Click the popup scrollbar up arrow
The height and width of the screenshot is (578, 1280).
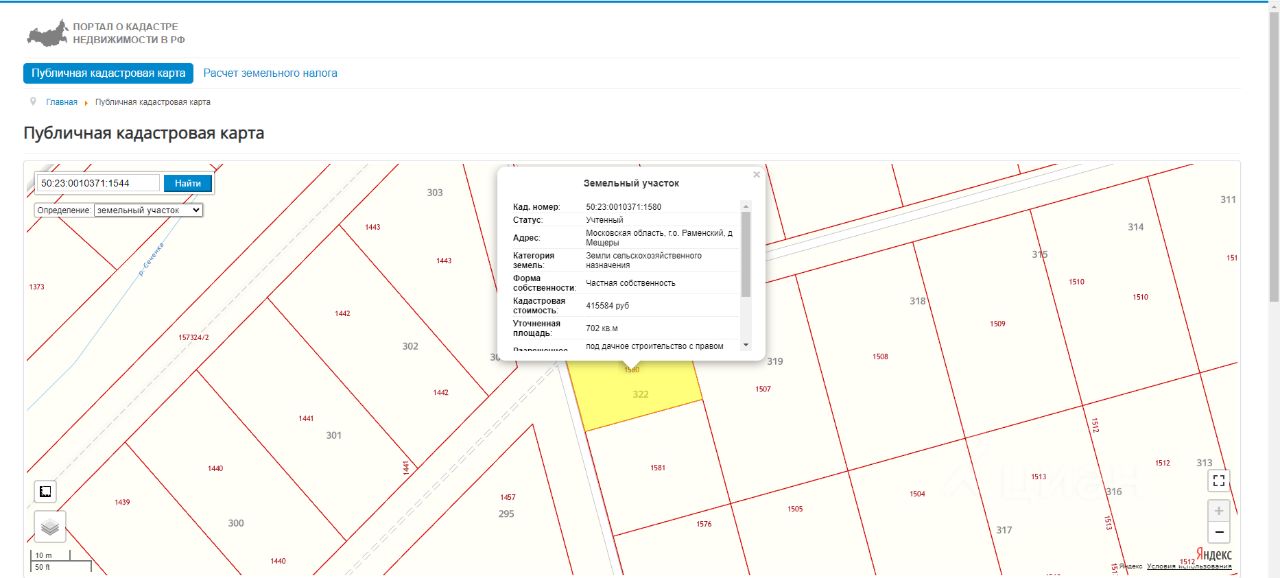coord(745,206)
